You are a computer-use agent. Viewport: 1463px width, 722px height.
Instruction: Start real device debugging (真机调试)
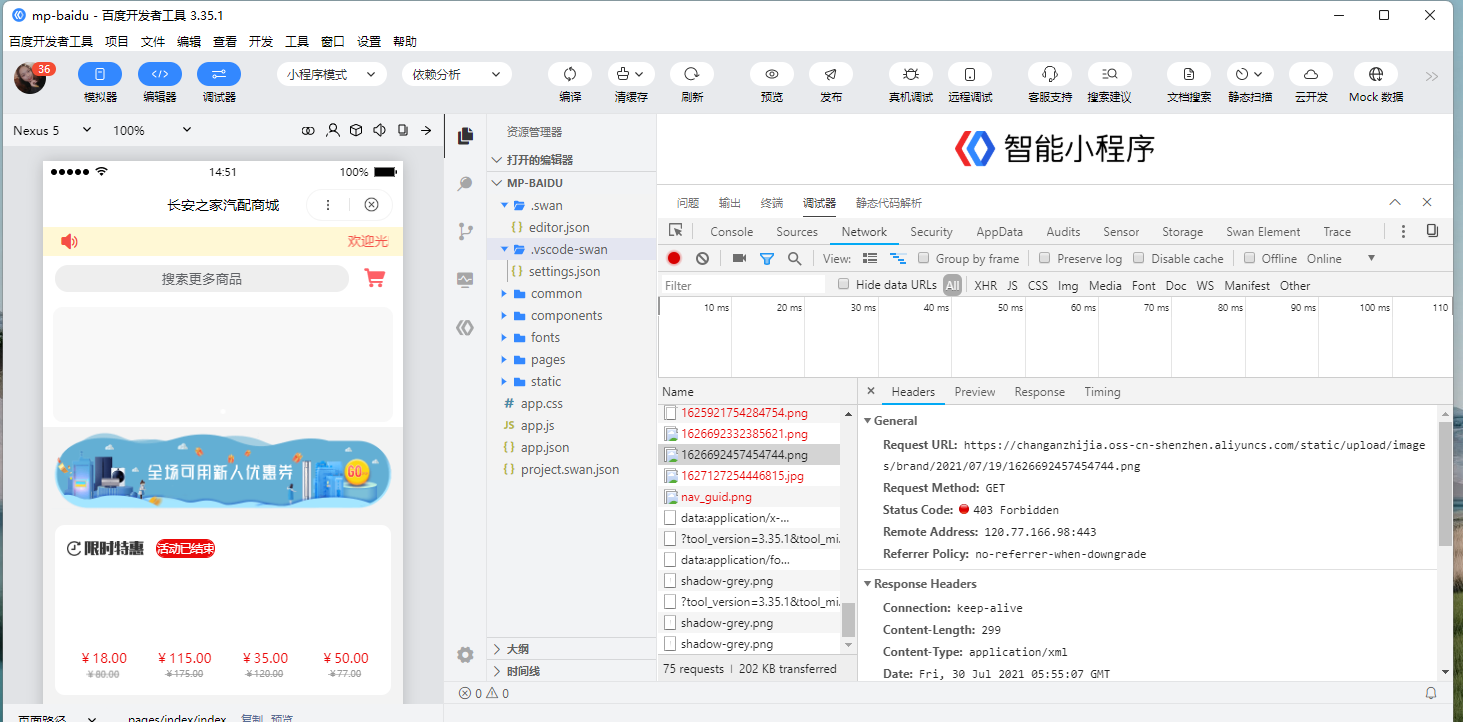click(x=911, y=74)
